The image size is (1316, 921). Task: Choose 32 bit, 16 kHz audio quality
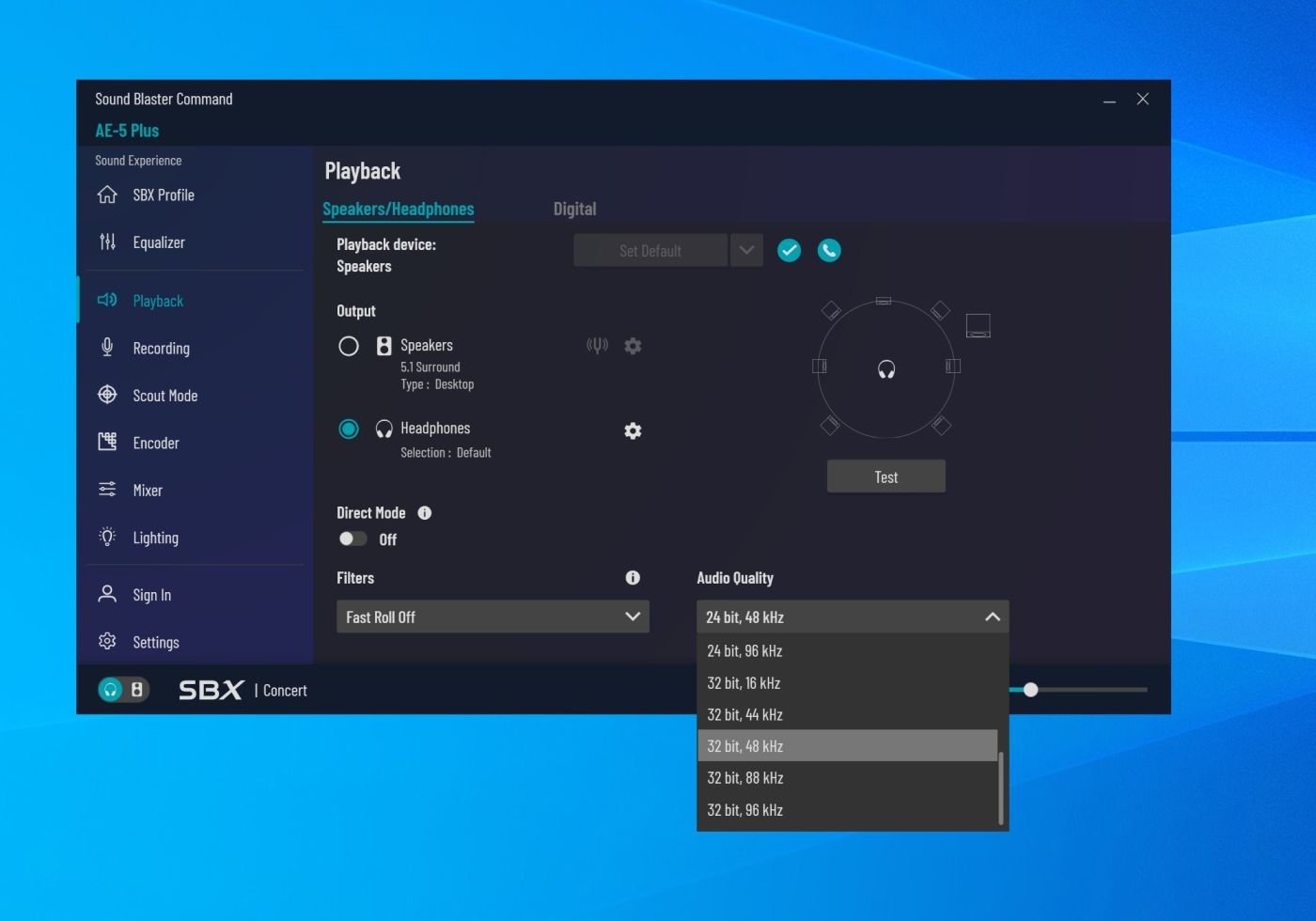pyautogui.click(x=847, y=682)
